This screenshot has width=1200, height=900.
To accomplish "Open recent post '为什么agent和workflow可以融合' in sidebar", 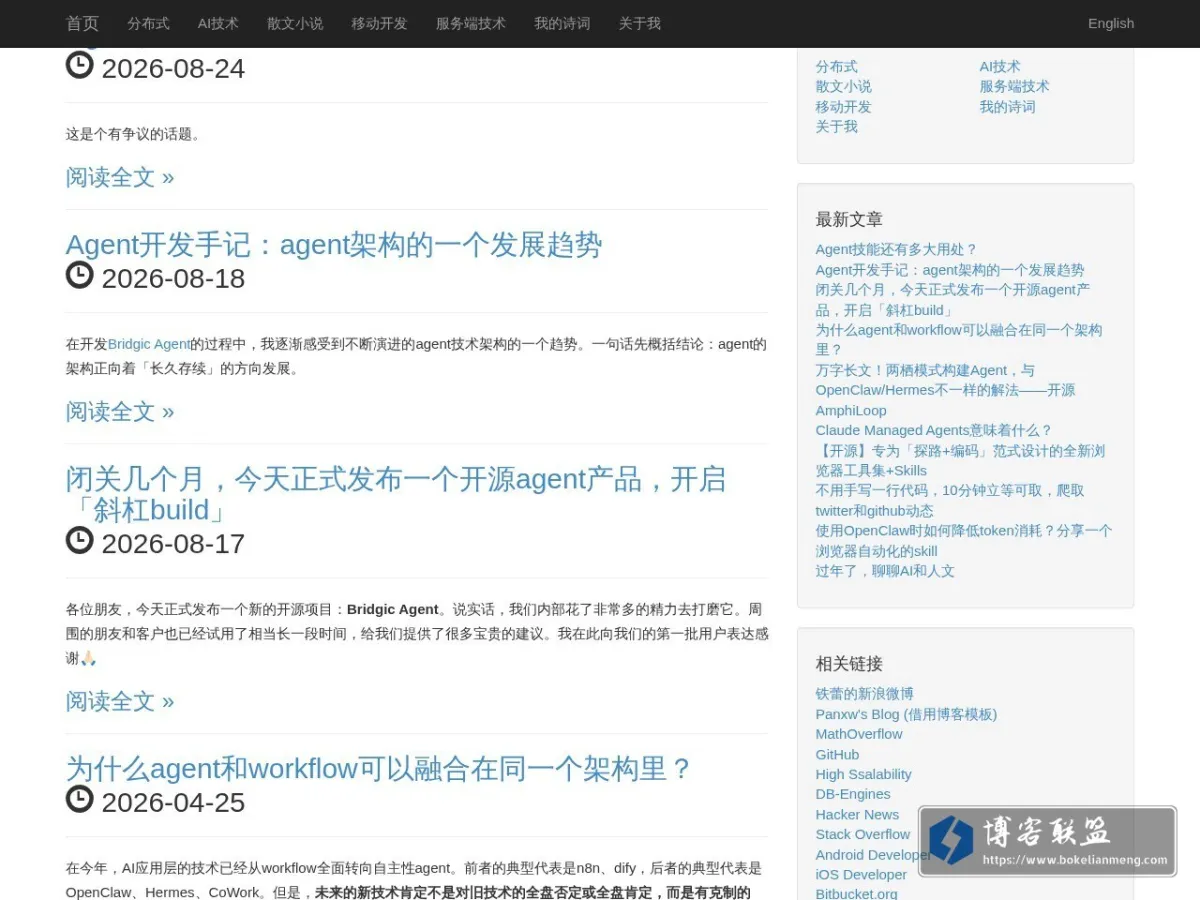I will [958, 339].
